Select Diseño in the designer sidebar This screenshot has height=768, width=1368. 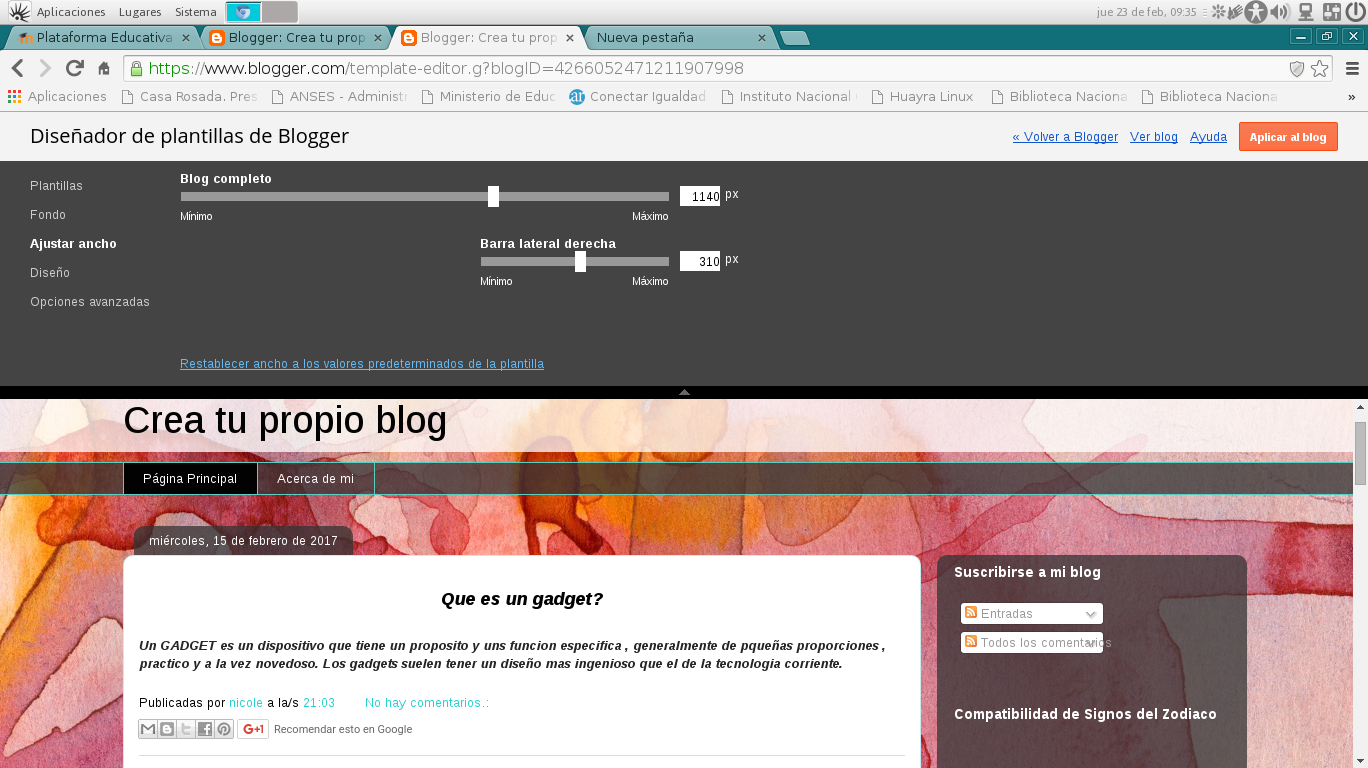pos(50,273)
